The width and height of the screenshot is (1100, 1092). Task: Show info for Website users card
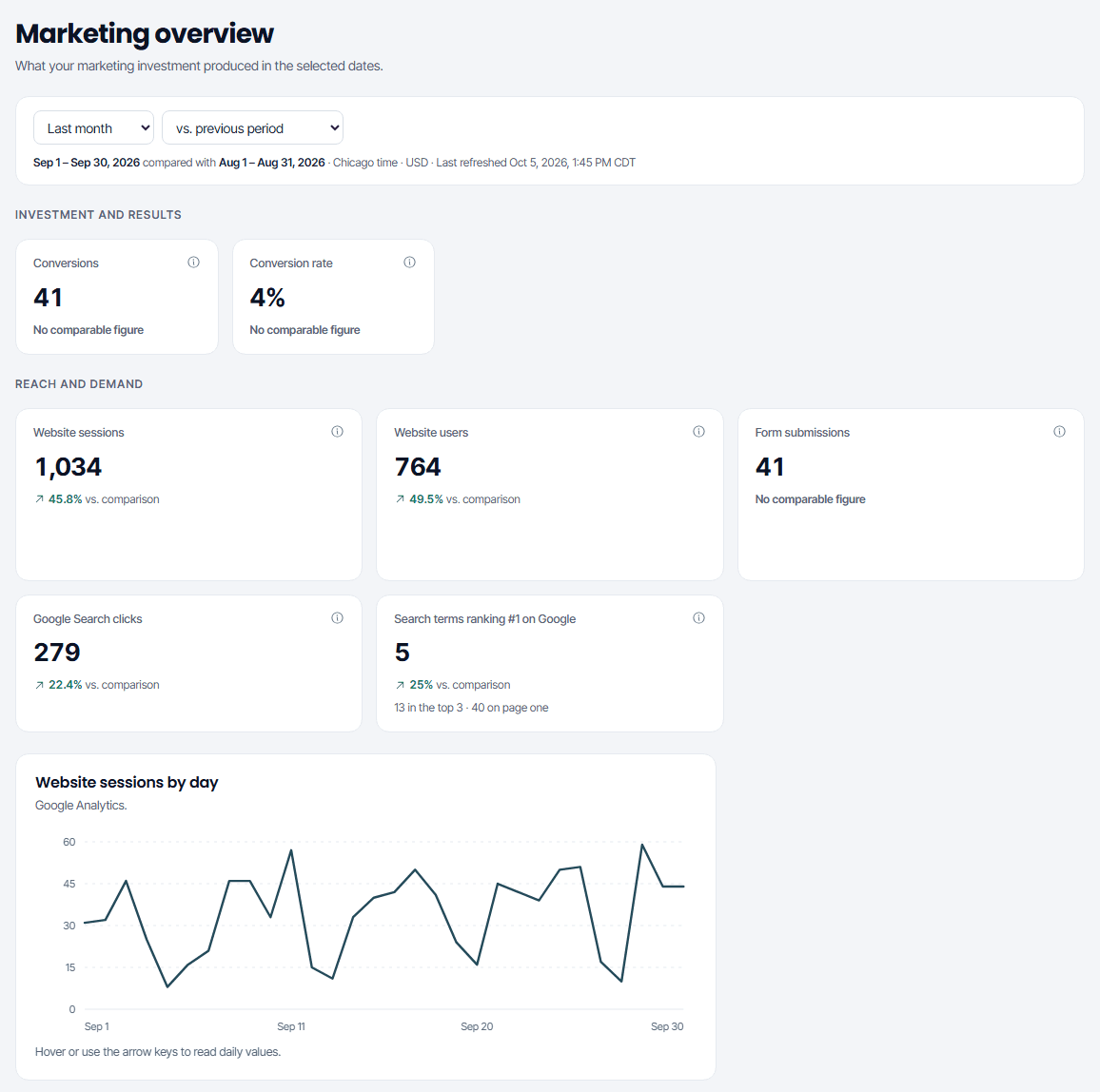point(698,431)
